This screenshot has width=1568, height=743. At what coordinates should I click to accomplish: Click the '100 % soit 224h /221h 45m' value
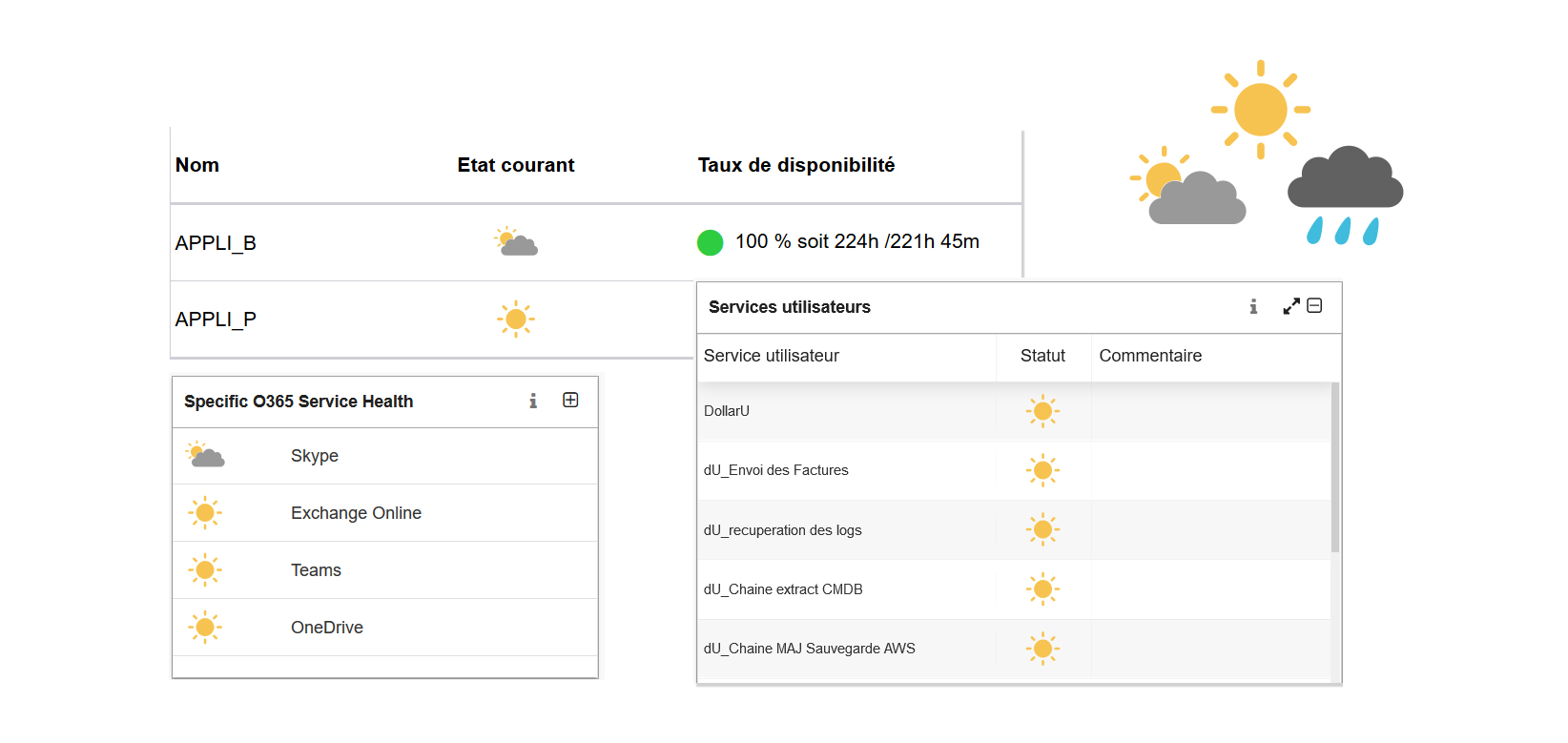coord(857,241)
